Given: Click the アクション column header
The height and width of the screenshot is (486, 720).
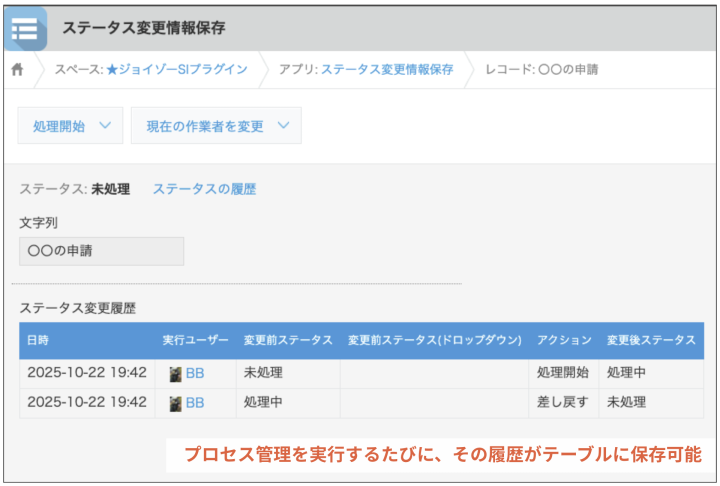Looking at the screenshot, I should [x=564, y=340].
